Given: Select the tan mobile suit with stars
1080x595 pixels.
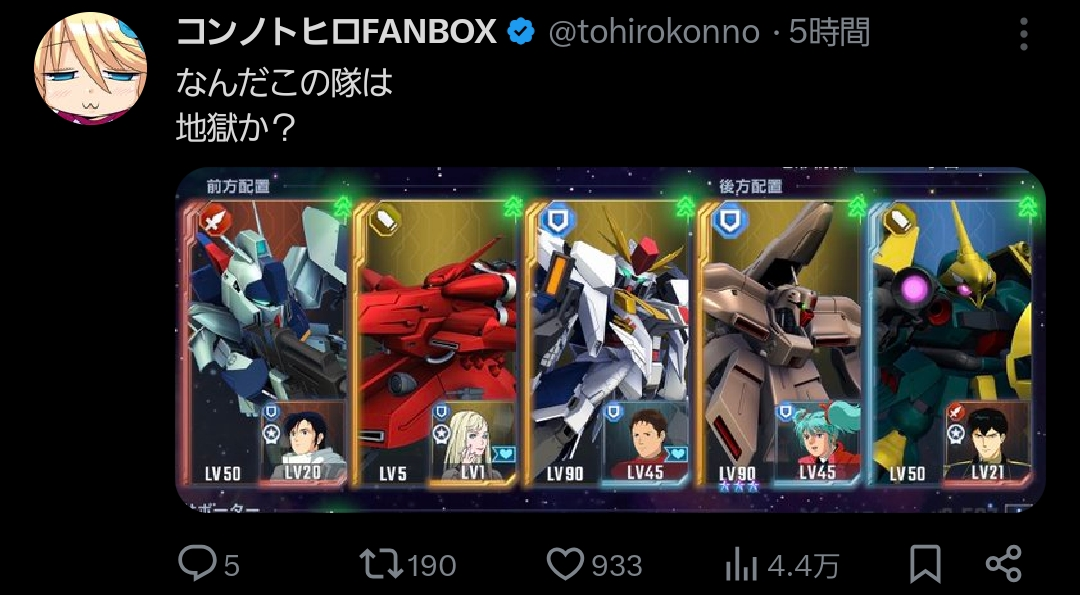Looking at the screenshot, I should (780, 343).
